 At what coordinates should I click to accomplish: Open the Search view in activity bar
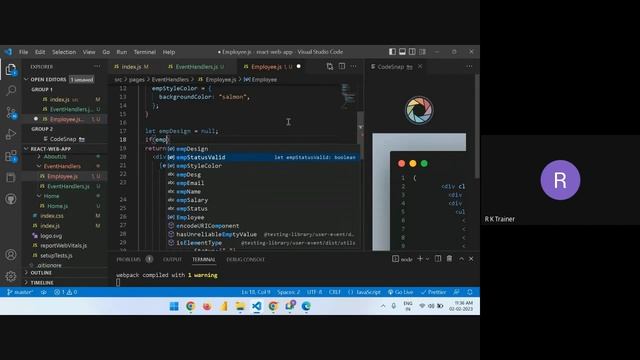[11, 91]
